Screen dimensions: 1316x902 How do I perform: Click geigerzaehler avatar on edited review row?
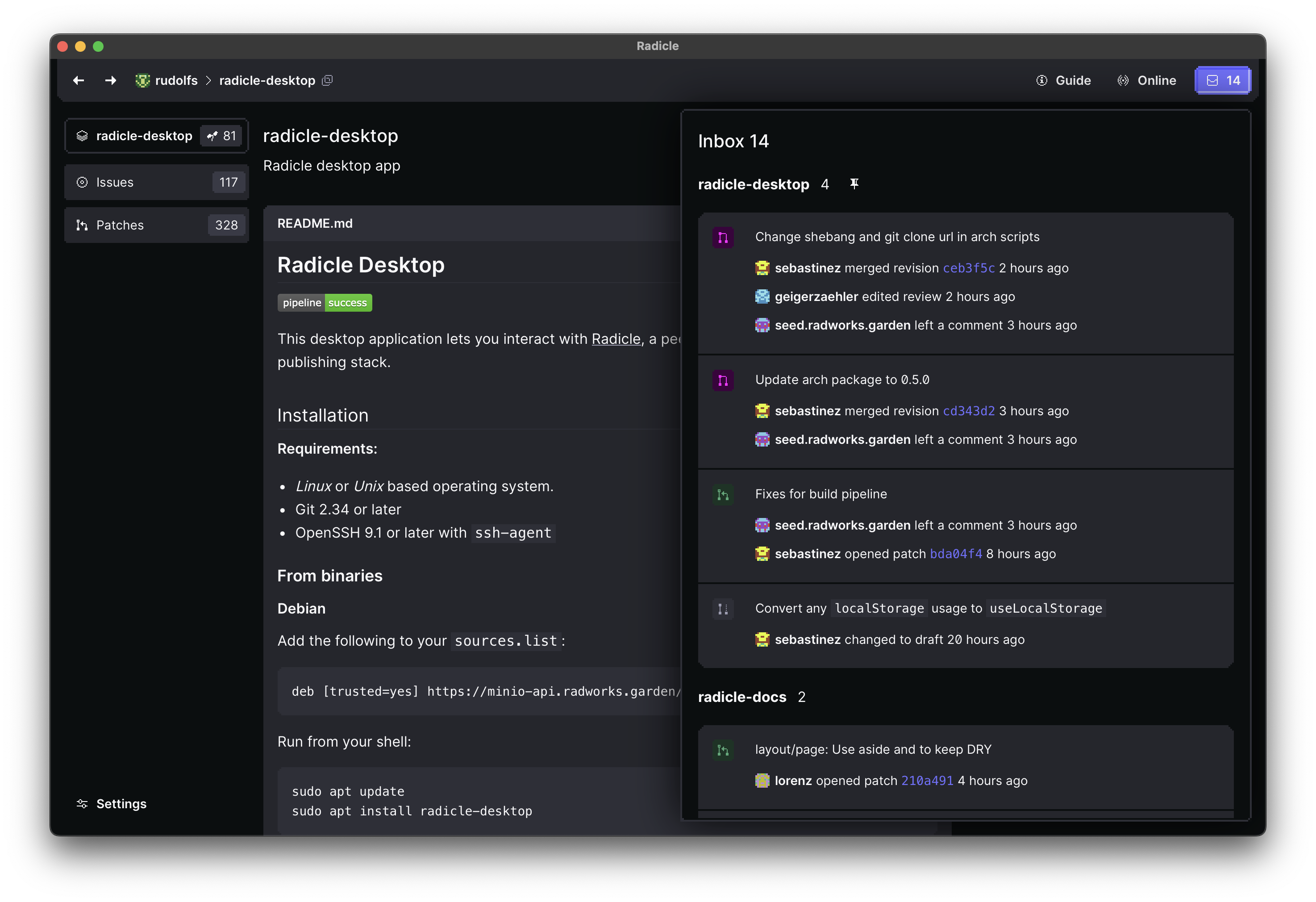pyautogui.click(x=762, y=296)
